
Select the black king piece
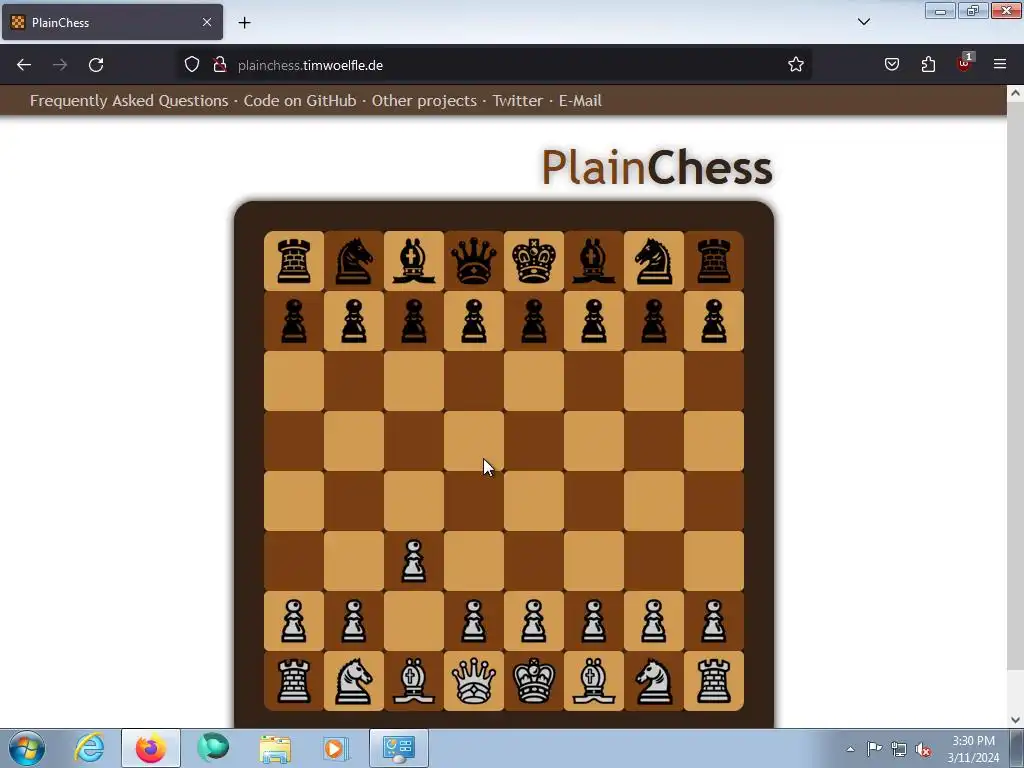point(534,261)
